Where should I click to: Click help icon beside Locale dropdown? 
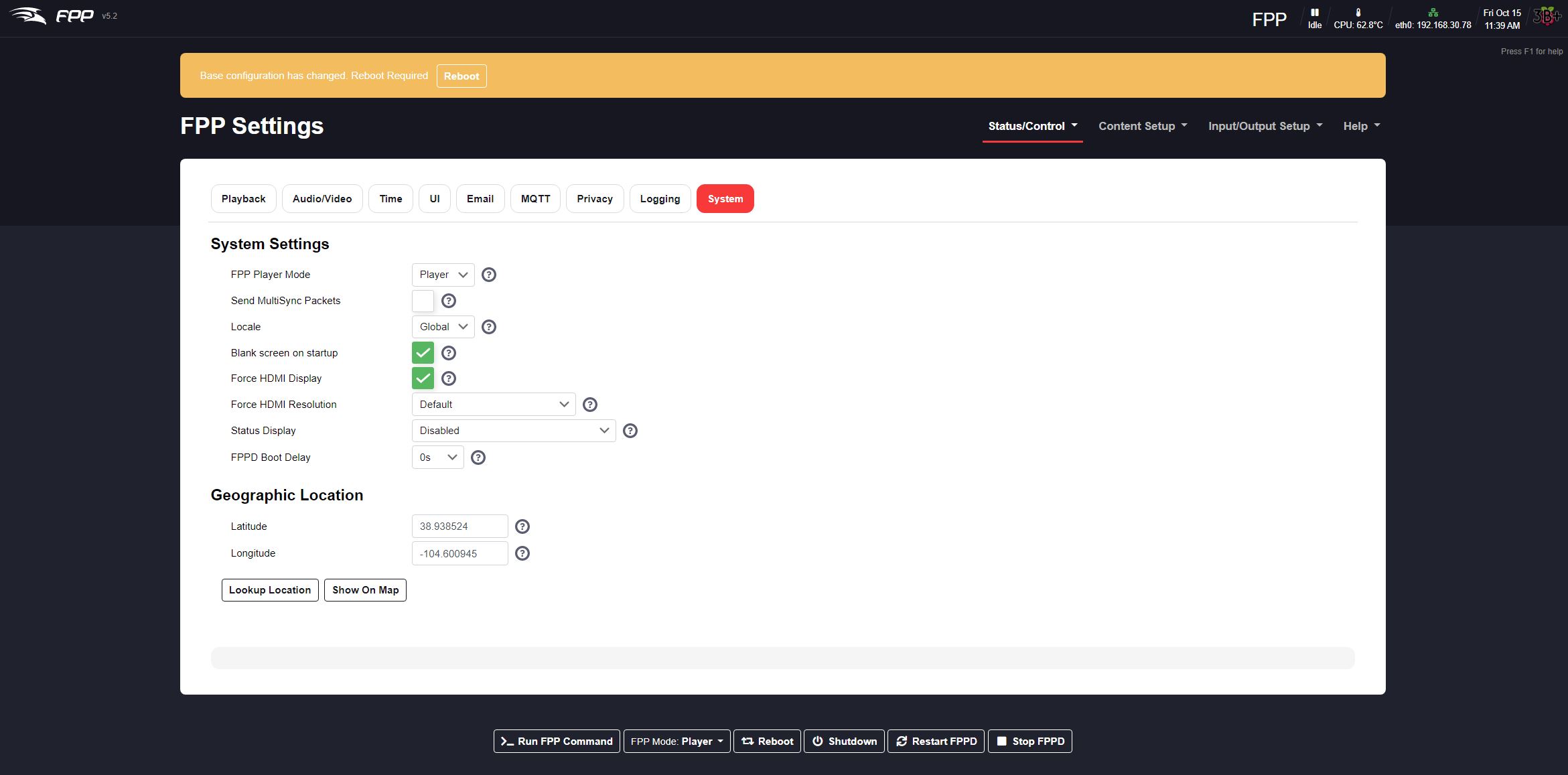pyautogui.click(x=489, y=327)
